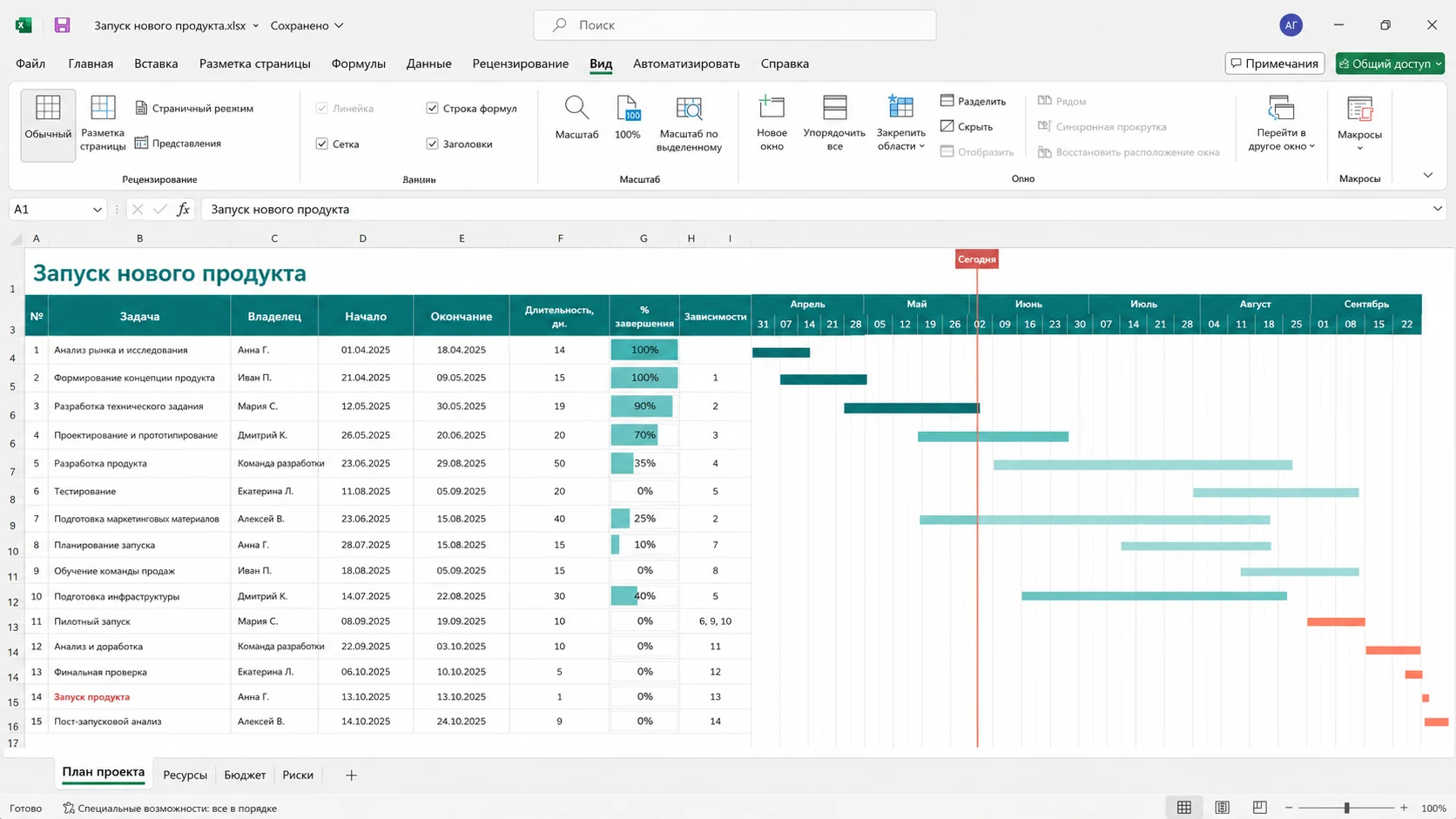The width and height of the screenshot is (1456, 819).
Task: Click the zoom slider in status bar
Action: 1347,808
